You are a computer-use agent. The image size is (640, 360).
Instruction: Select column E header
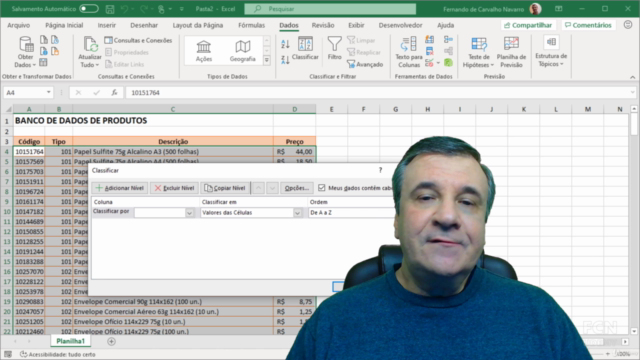(331, 109)
